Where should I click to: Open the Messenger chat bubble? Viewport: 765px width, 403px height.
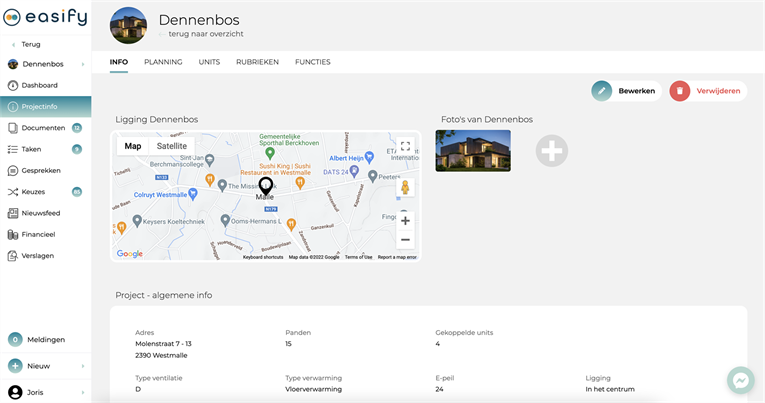click(x=740, y=380)
